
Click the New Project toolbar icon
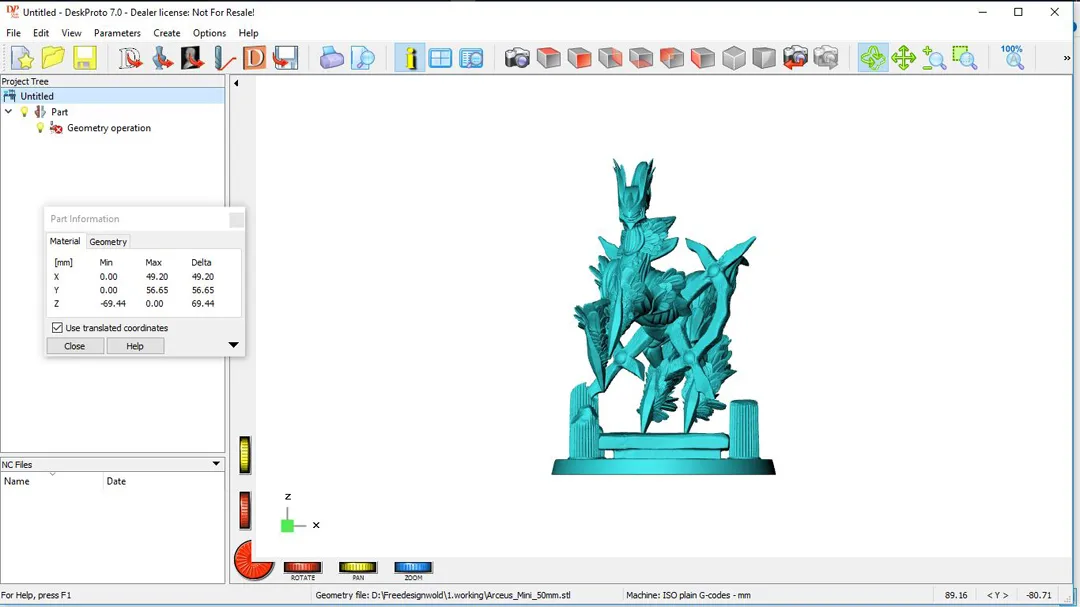22,58
